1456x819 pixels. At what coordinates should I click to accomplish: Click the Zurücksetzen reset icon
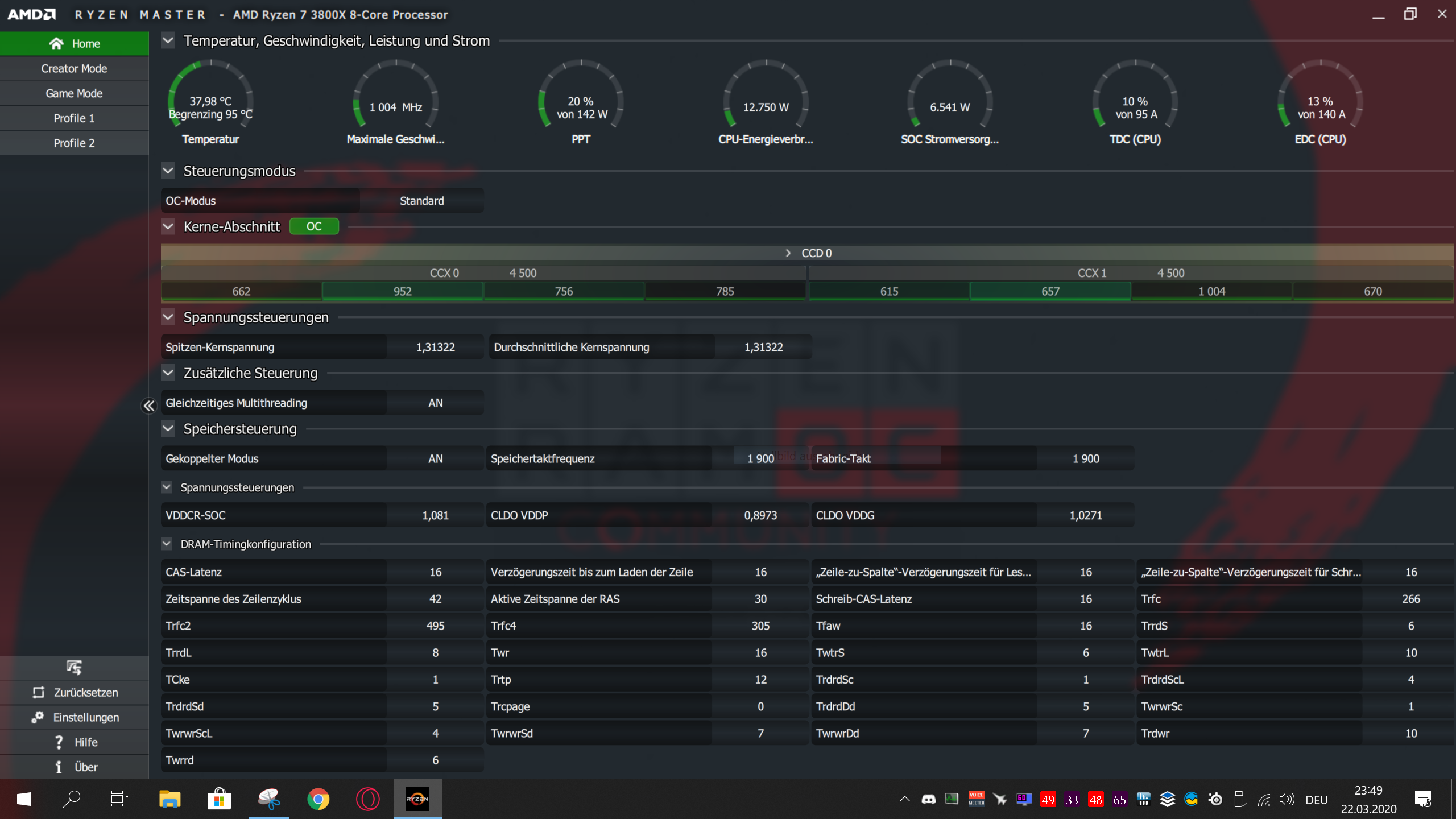point(39,692)
